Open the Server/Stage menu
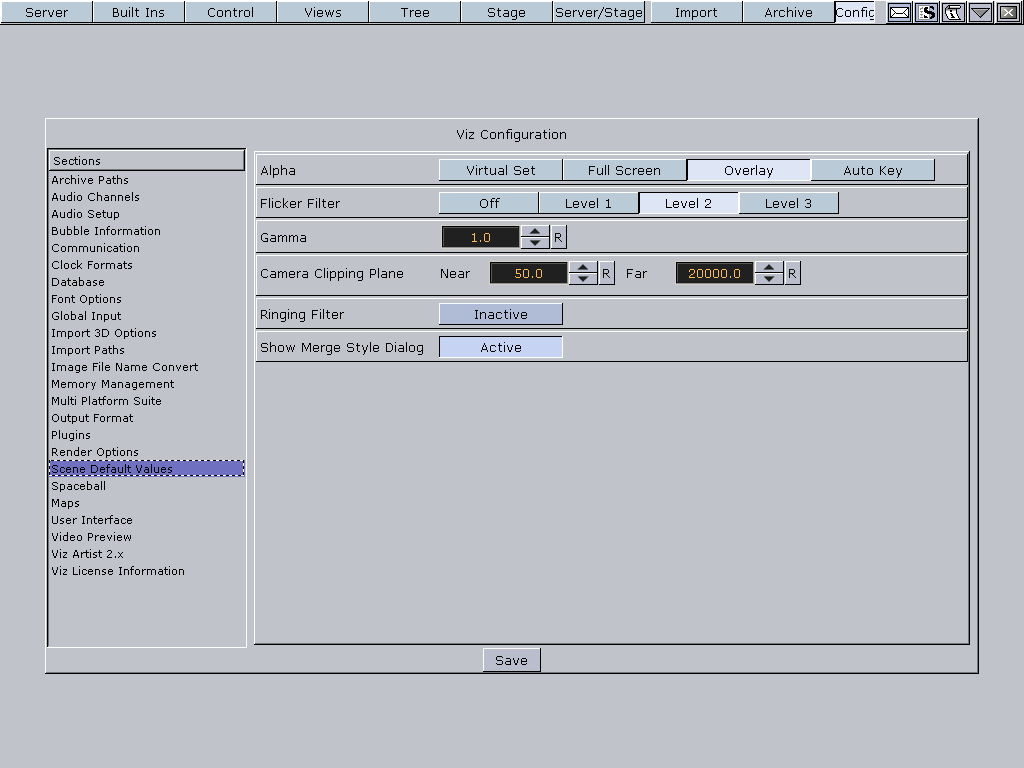Screen dimensions: 1024x768 [598, 12]
